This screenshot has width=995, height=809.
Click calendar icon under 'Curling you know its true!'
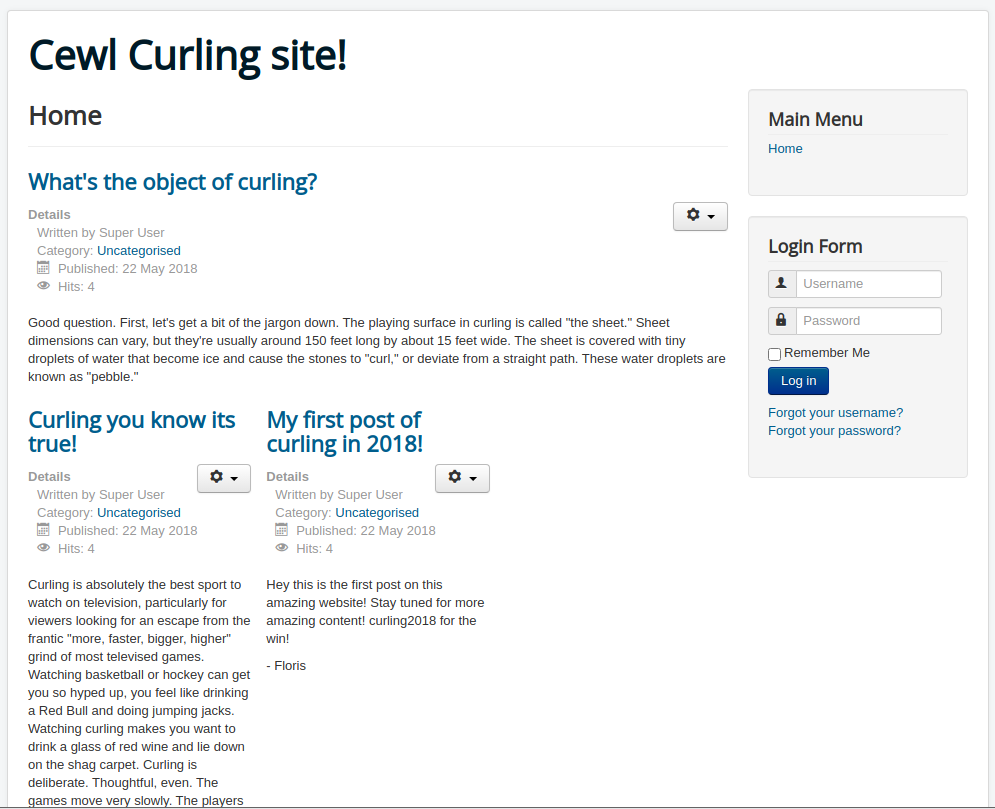click(43, 530)
